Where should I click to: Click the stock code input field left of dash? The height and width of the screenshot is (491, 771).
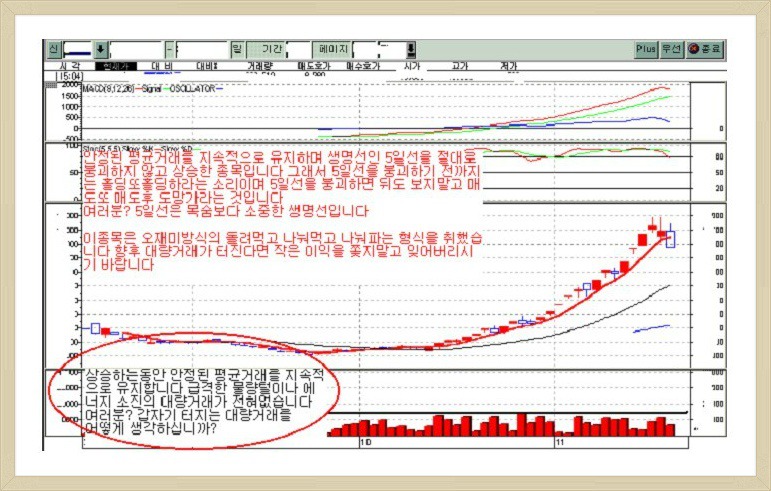[x=136, y=49]
